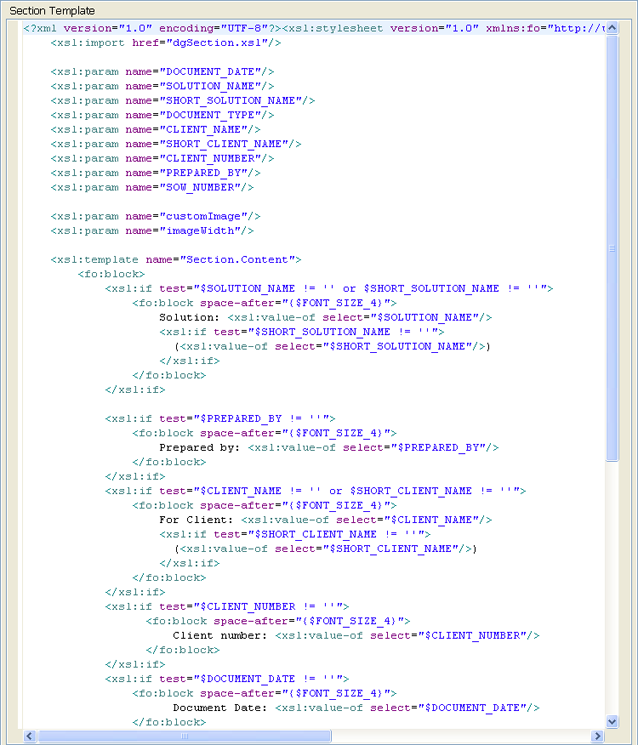Click the SHORT_SOLUTION_NAME param line

click(x=183, y=101)
